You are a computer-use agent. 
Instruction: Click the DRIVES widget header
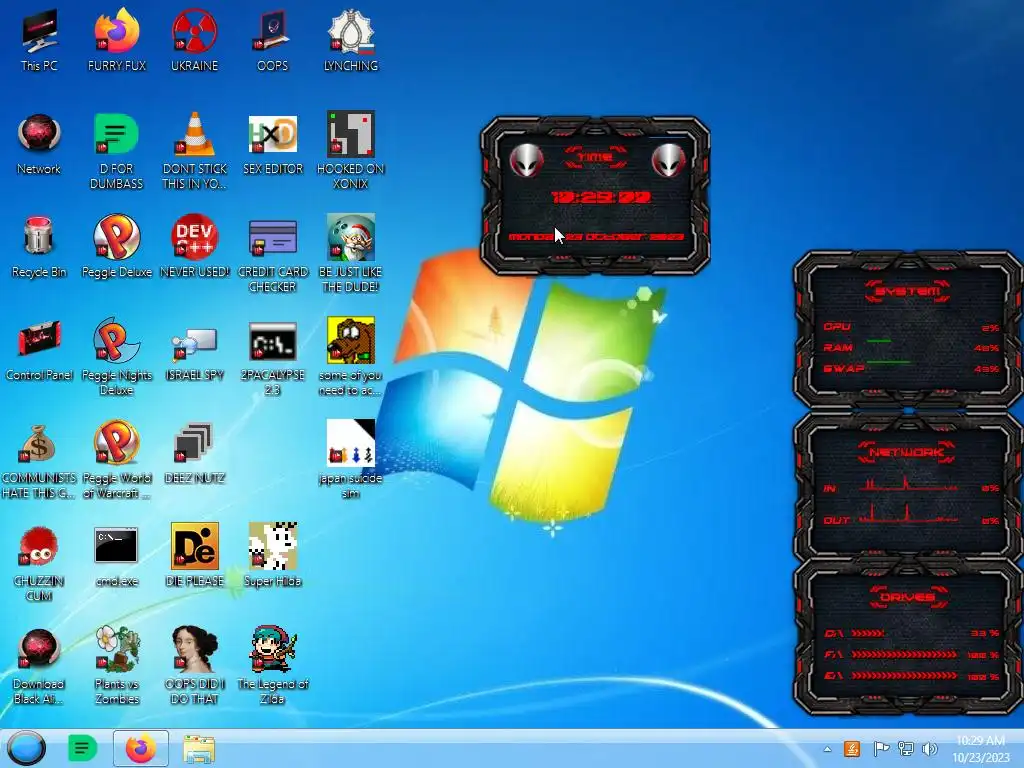[908, 596]
